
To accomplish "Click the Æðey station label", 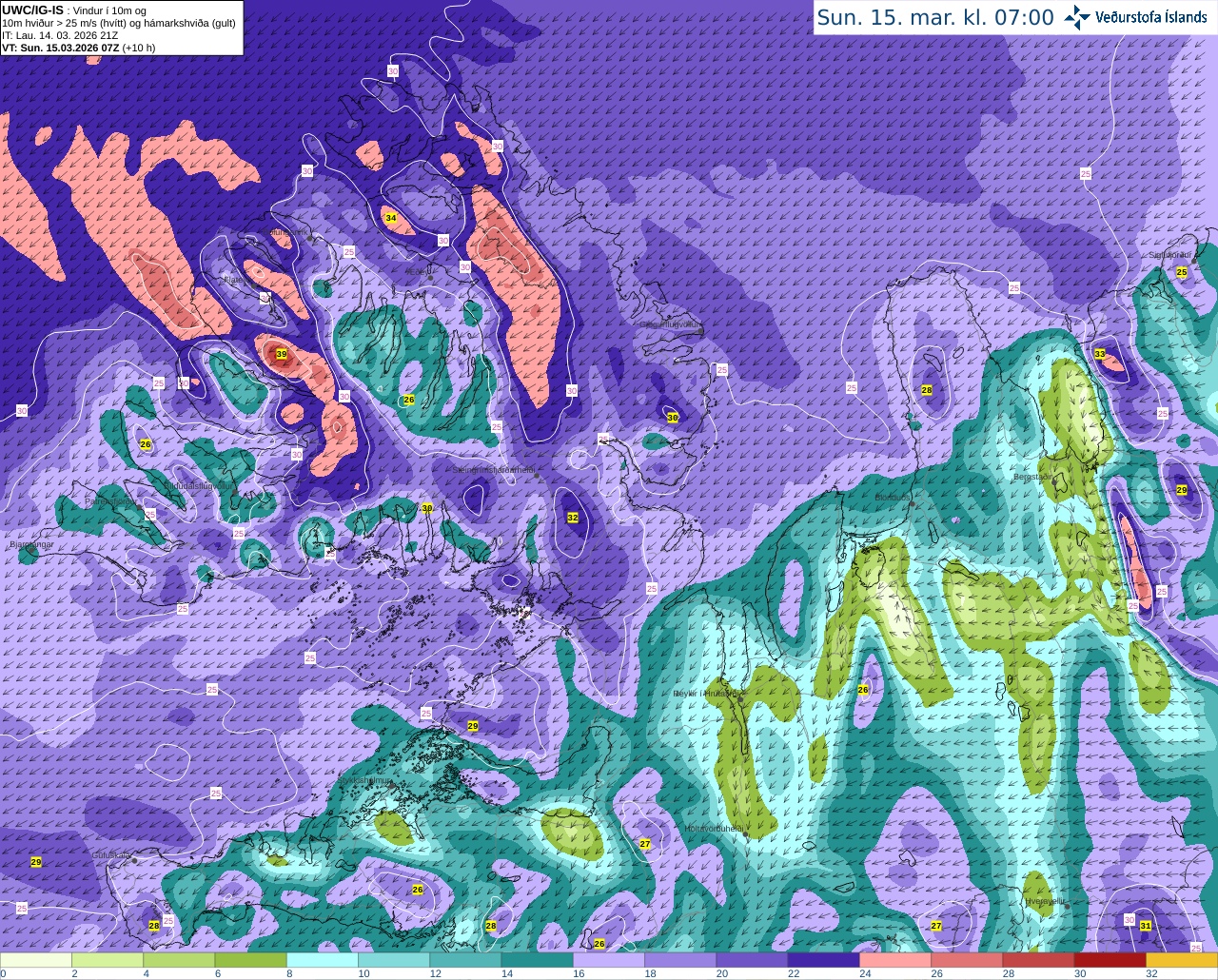I will [x=419, y=271].
